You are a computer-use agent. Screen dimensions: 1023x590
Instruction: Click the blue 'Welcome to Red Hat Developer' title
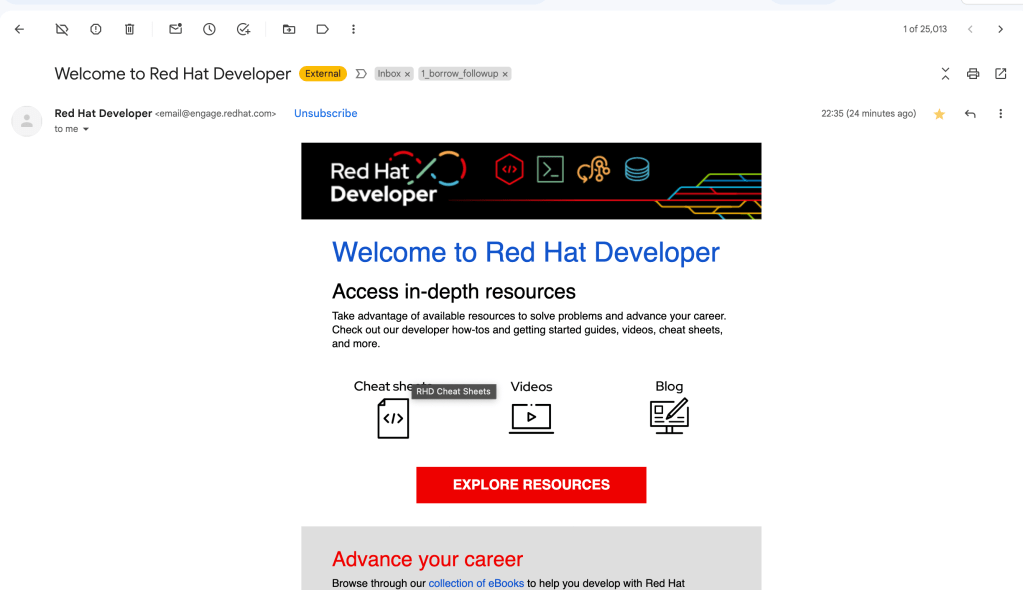(526, 253)
